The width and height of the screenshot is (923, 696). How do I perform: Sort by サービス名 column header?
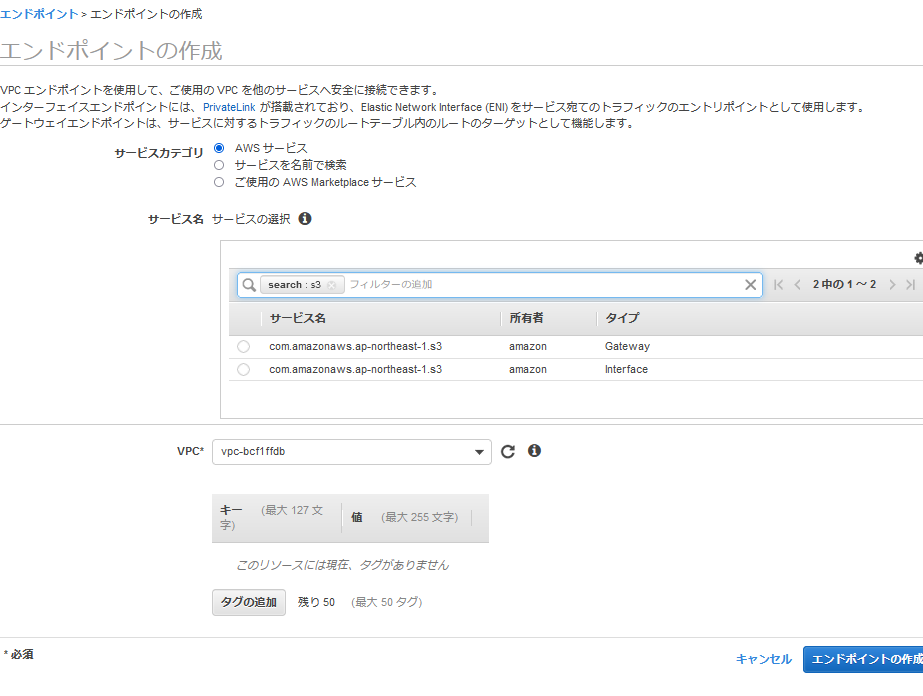(x=297, y=318)
